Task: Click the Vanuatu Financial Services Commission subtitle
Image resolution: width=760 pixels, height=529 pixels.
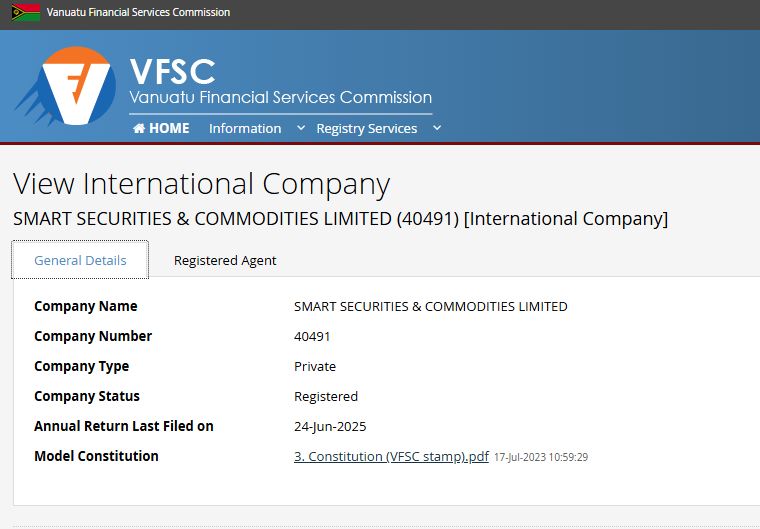Action: point(280,98)
